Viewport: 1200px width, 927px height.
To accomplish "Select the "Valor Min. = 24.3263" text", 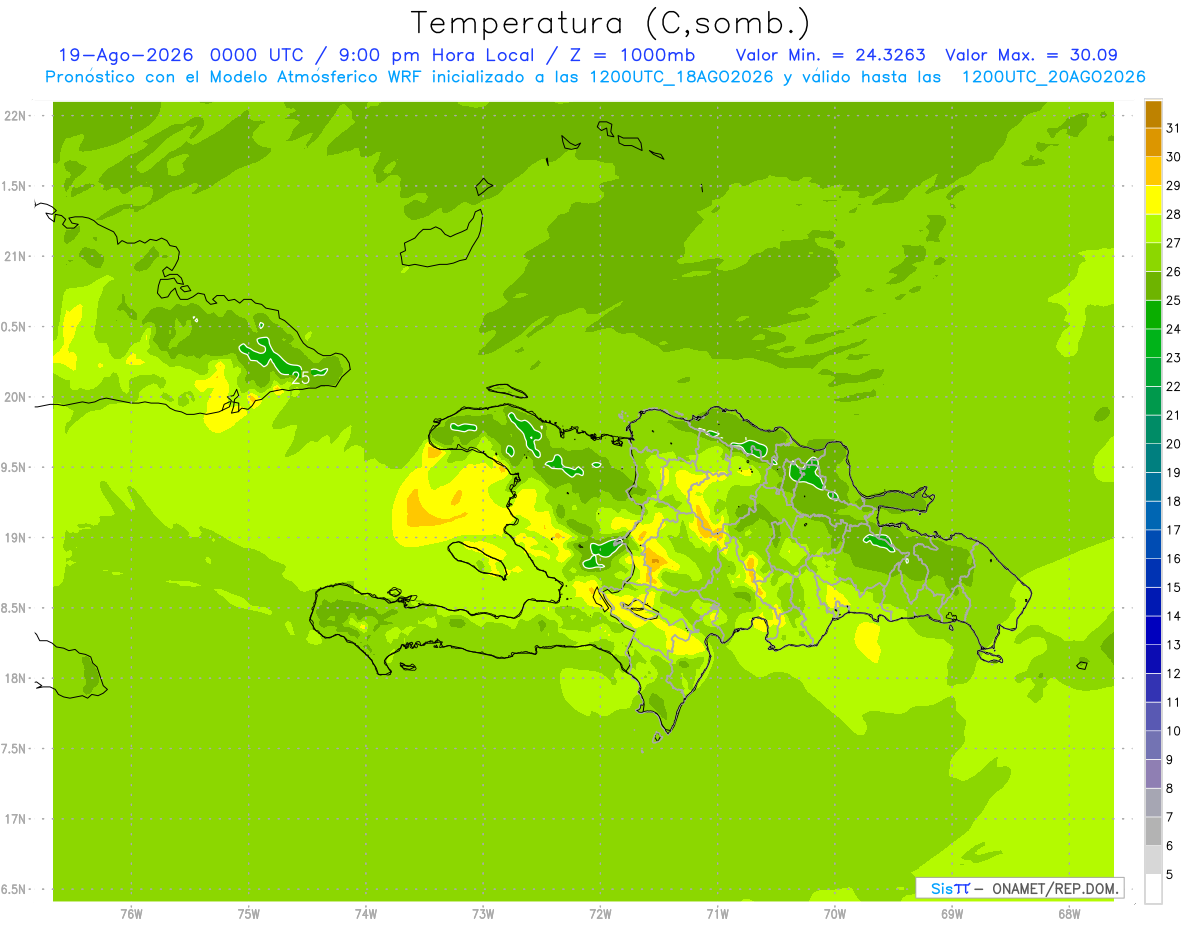I will (x=831, y=55).
